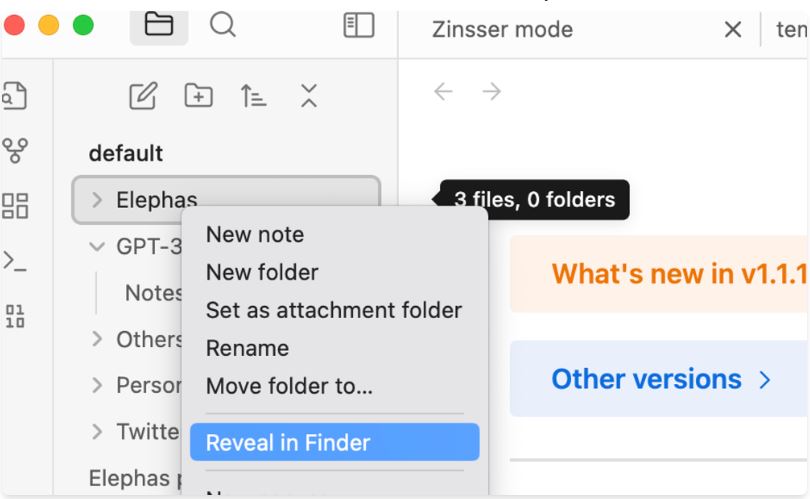
Task: Toggle the sidebar panel icon
Action: coord(357,27)
